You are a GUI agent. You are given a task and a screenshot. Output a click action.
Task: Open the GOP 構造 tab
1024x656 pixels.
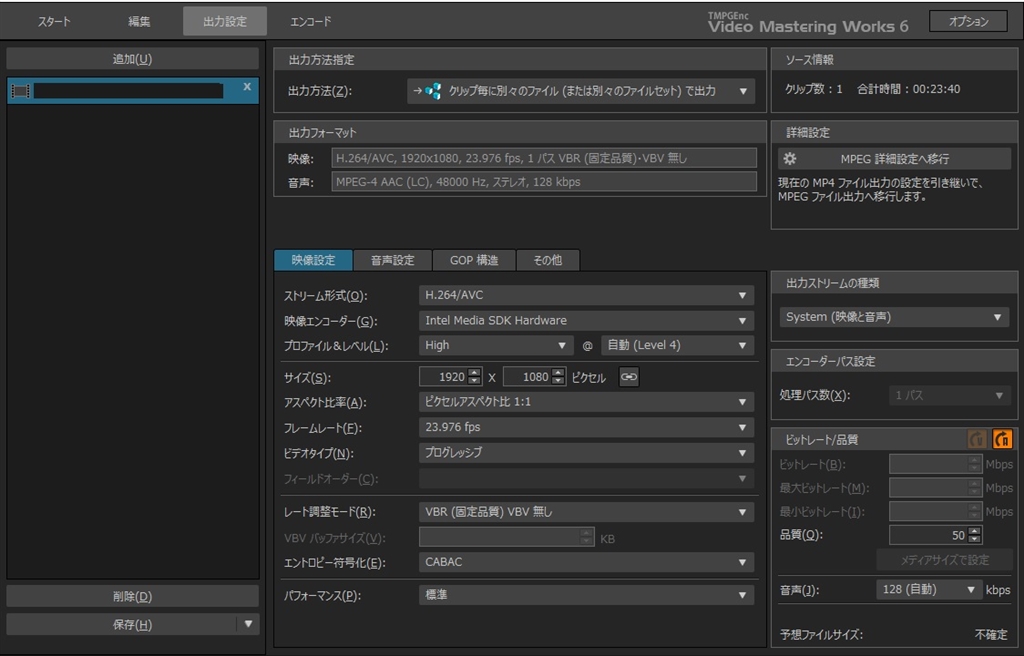[472, 260]
